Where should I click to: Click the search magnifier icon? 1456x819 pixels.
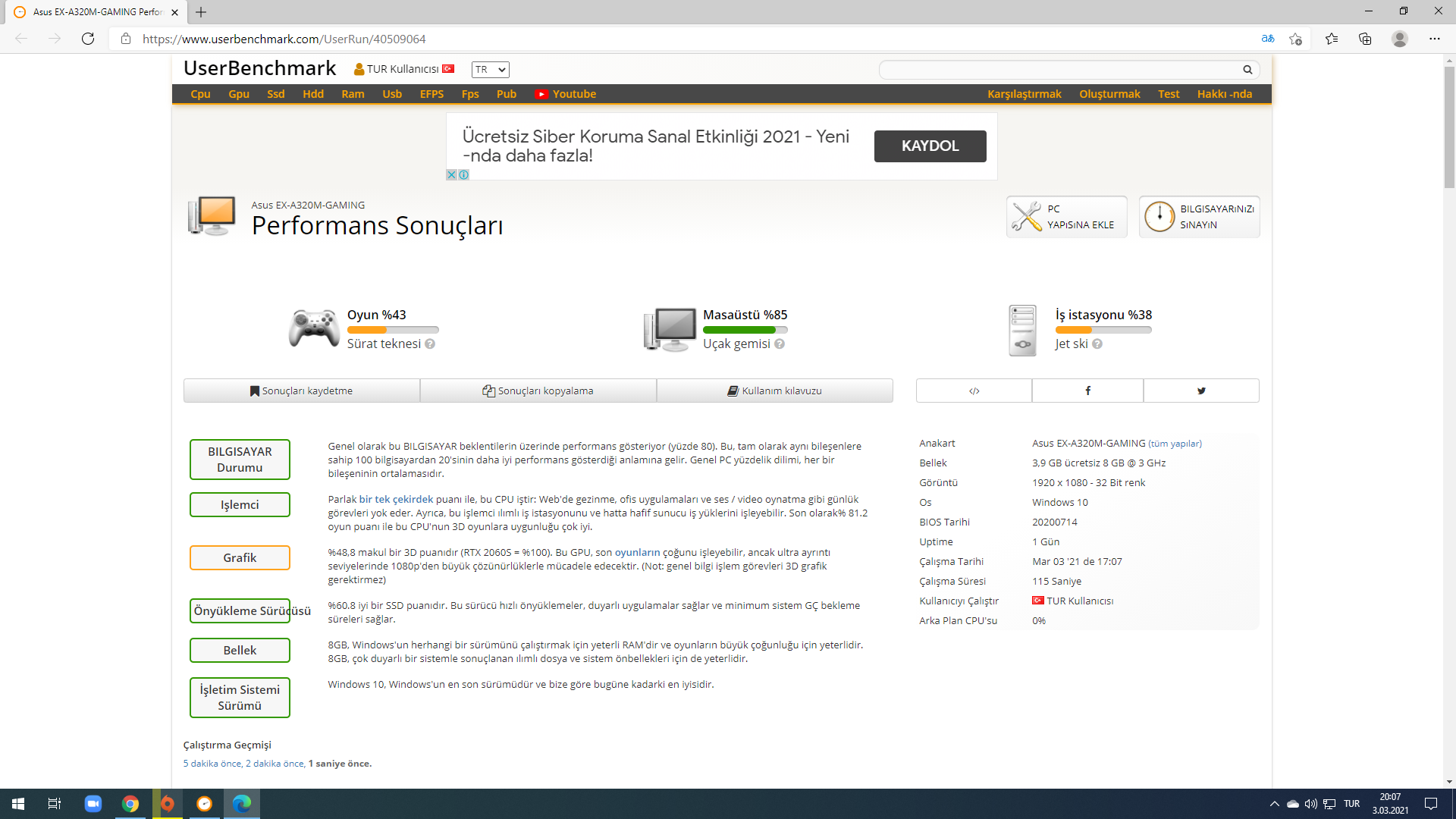[x=1247, y=70]
